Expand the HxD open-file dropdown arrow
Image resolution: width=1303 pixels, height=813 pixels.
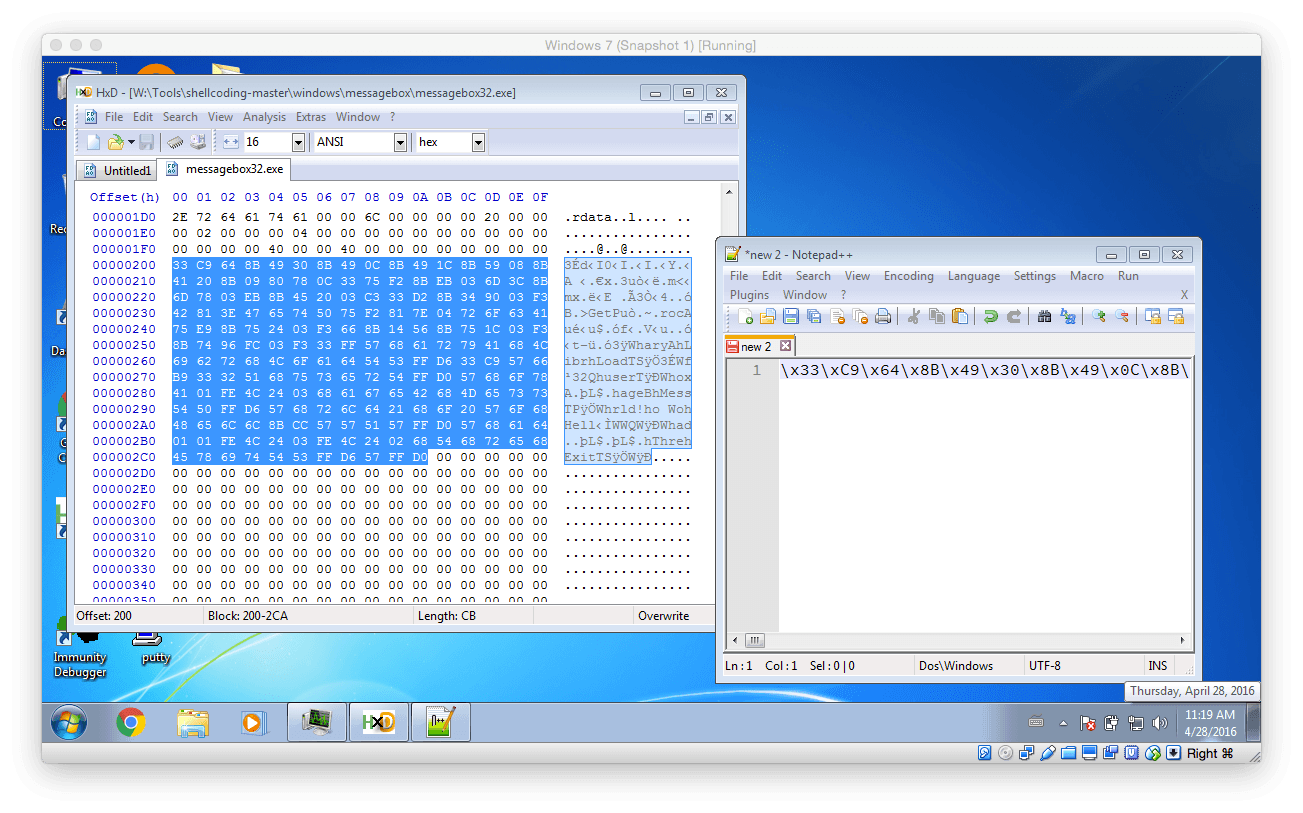pyautogui.click(x=131, y=143)
